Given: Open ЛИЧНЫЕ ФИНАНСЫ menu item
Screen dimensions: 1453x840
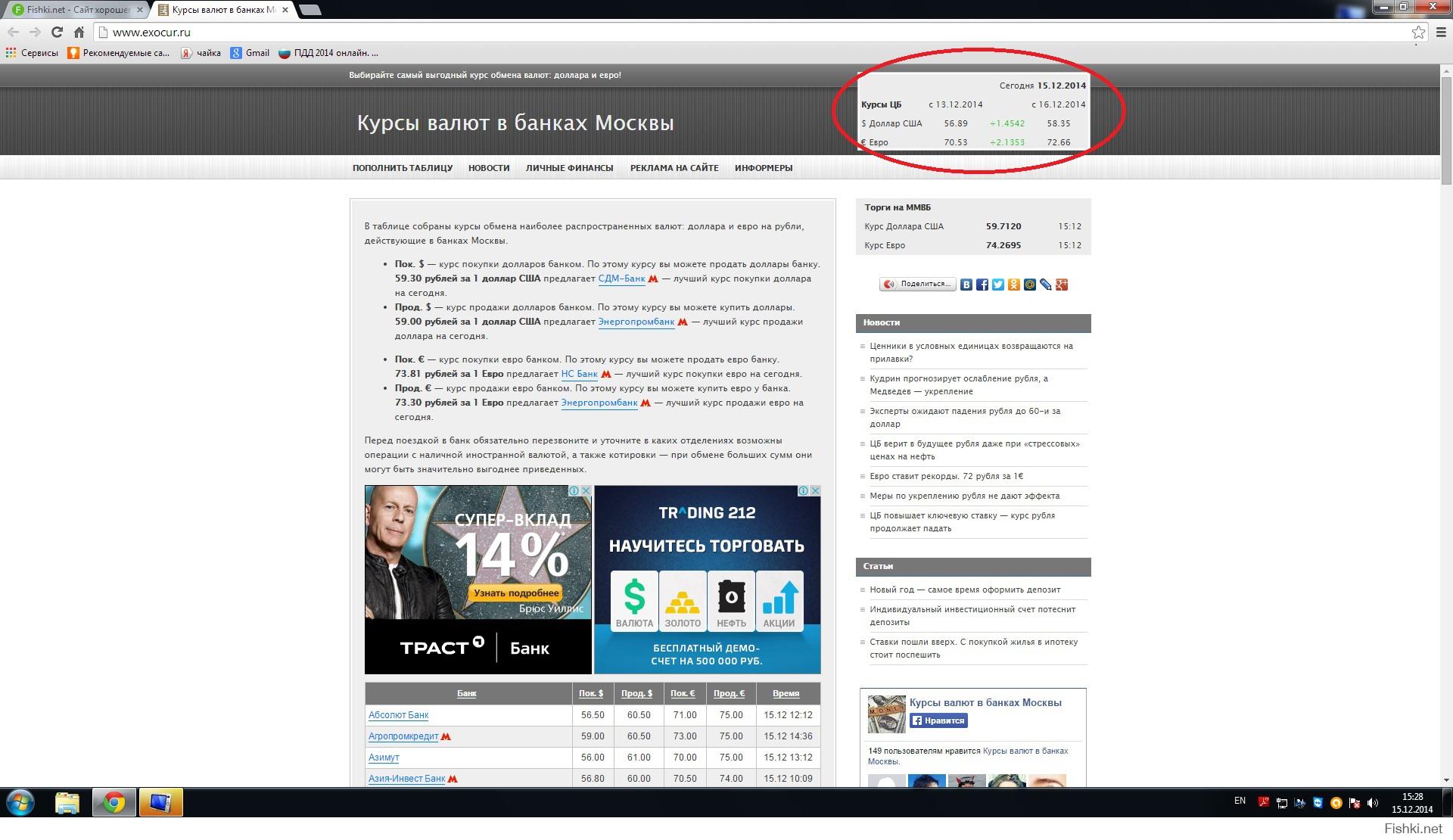Looking at the screenshot, I should [x=569, y=168].
